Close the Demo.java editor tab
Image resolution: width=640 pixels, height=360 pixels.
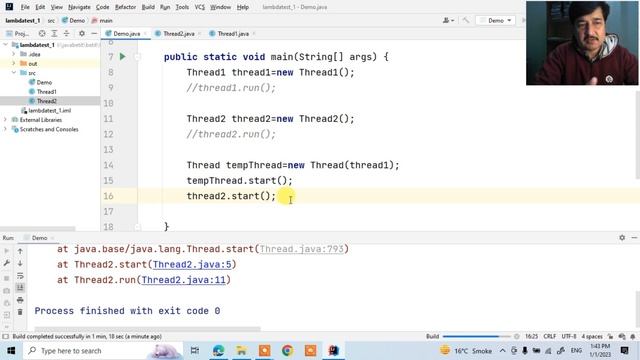pyautogui.click(x=145, y=33)
